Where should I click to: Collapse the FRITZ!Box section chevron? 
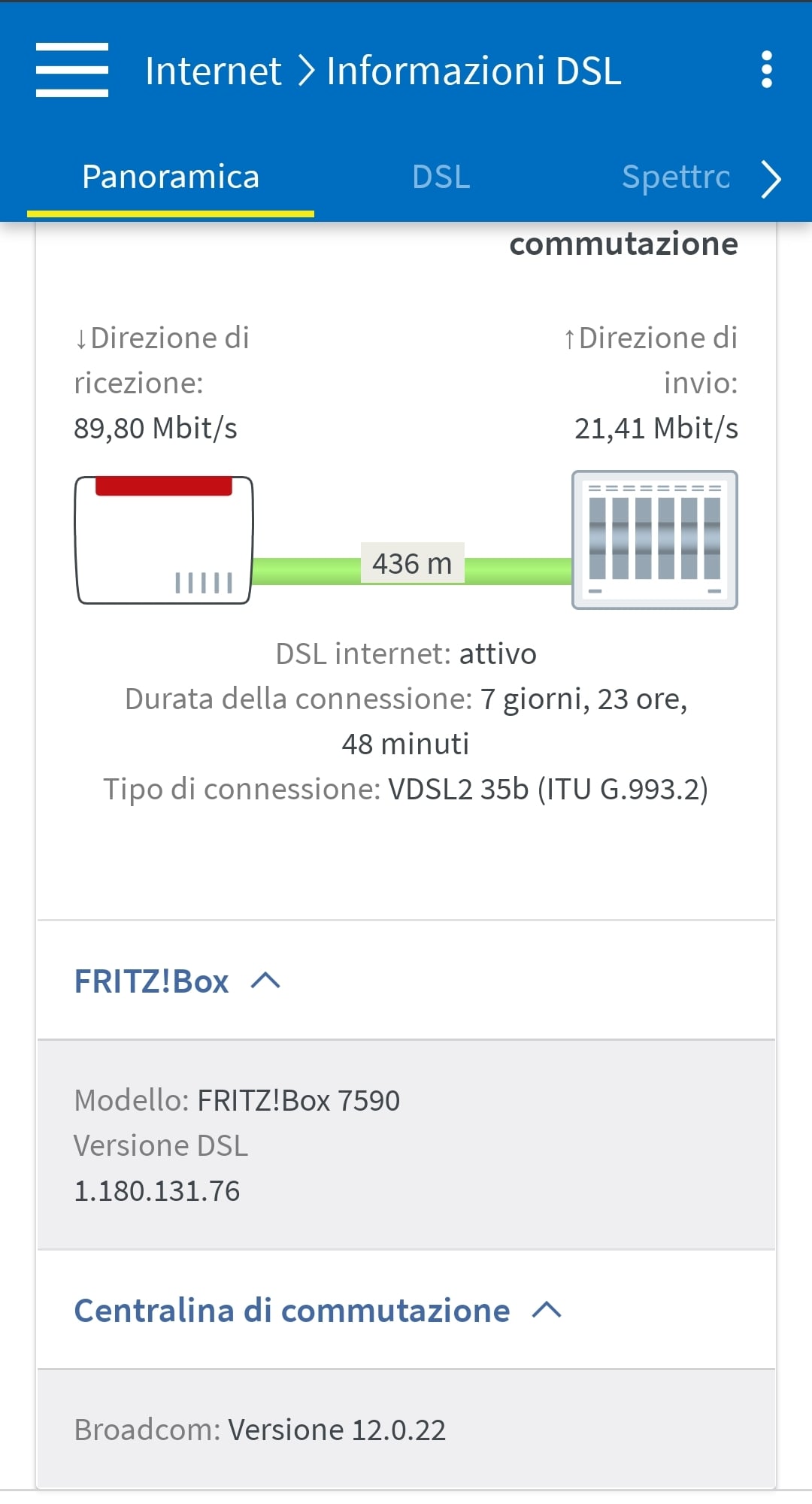[265, 981]
